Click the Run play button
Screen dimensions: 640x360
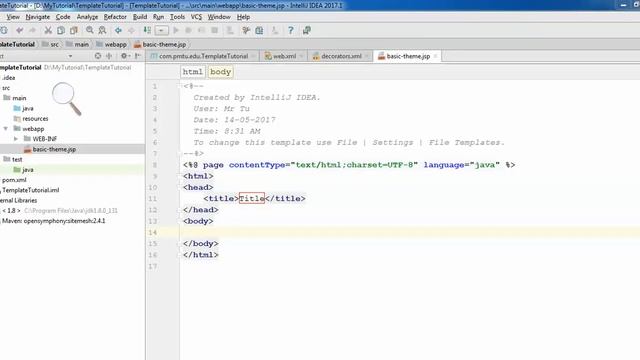click(x=176, y=31)
